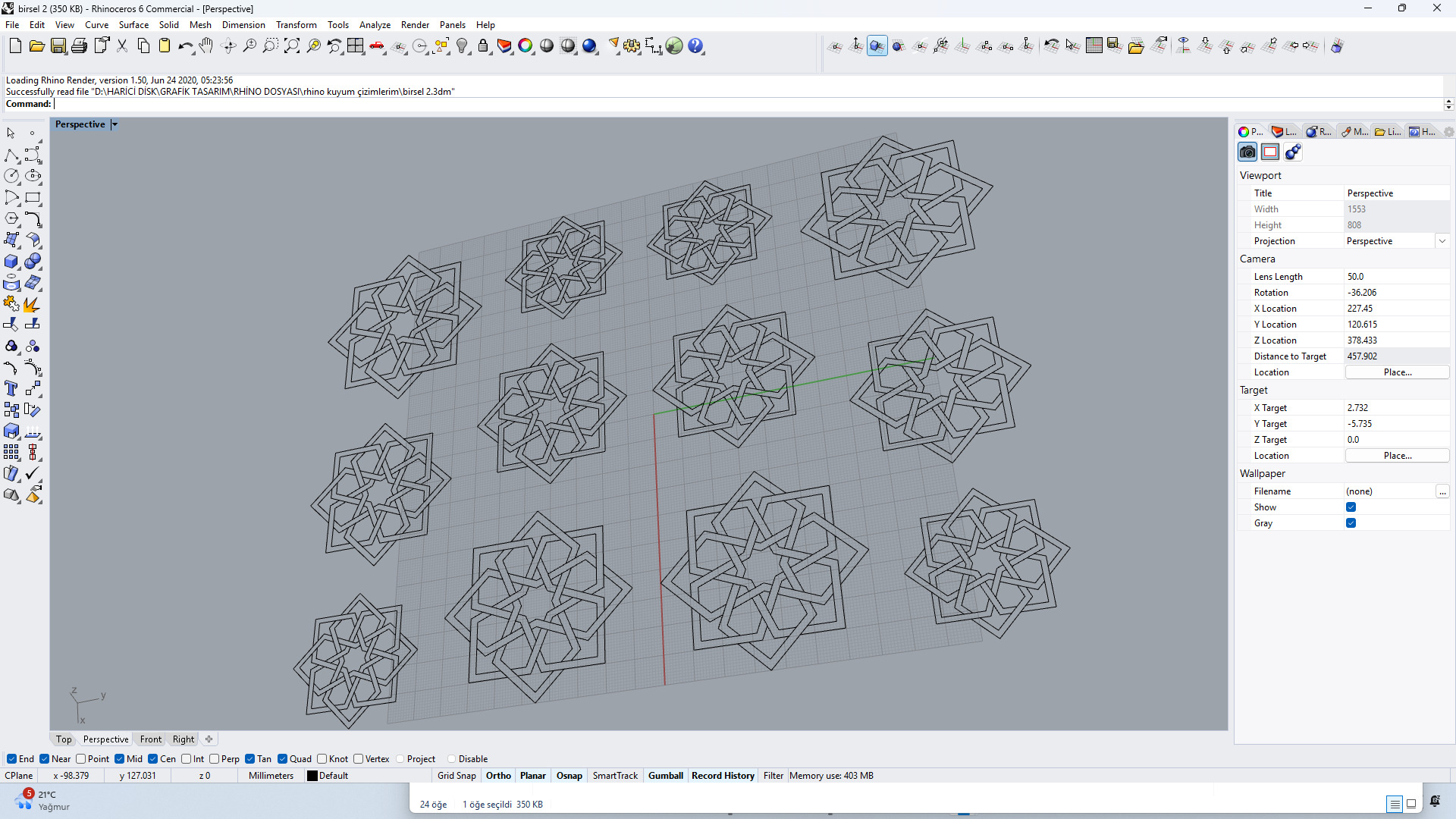Click the New file icon
The height and width of the screenshot is (819, 1456).
pyautogui.click(x=15, y=46)
